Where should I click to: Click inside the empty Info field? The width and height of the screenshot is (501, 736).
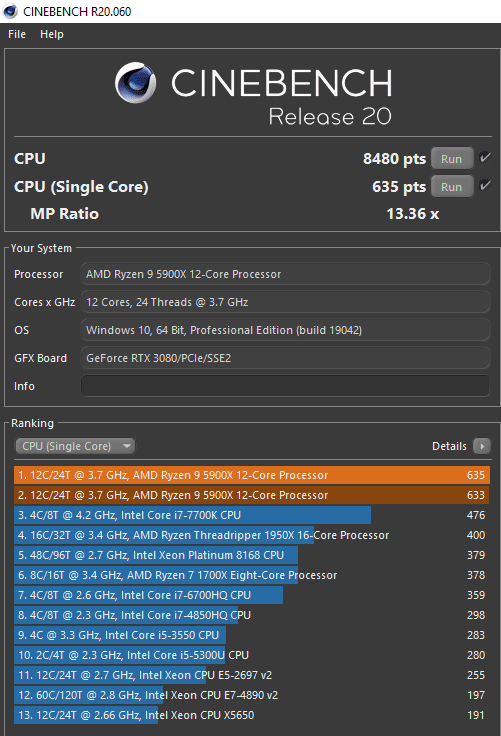tap(285, 386)
